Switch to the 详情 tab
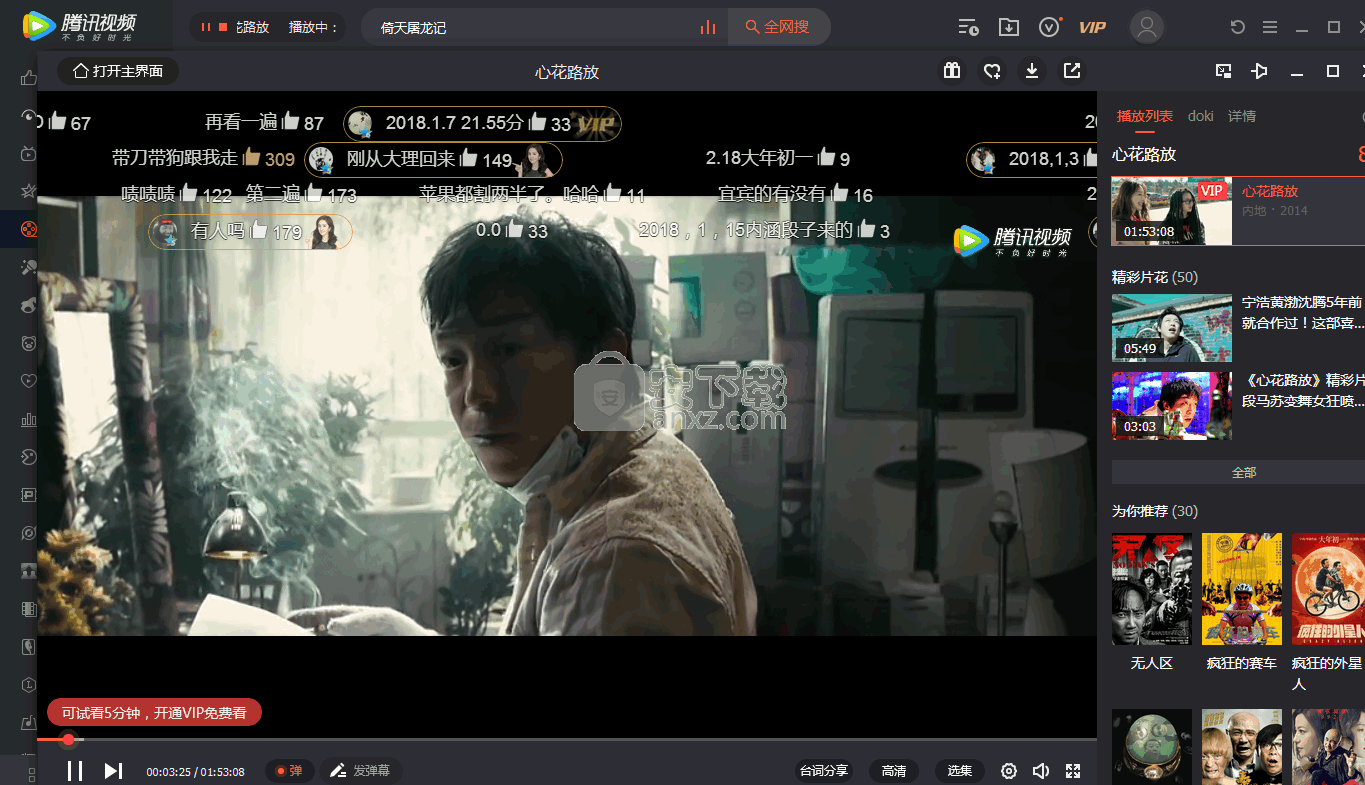Screen dimensions: 1365x785 (1242, 116)
